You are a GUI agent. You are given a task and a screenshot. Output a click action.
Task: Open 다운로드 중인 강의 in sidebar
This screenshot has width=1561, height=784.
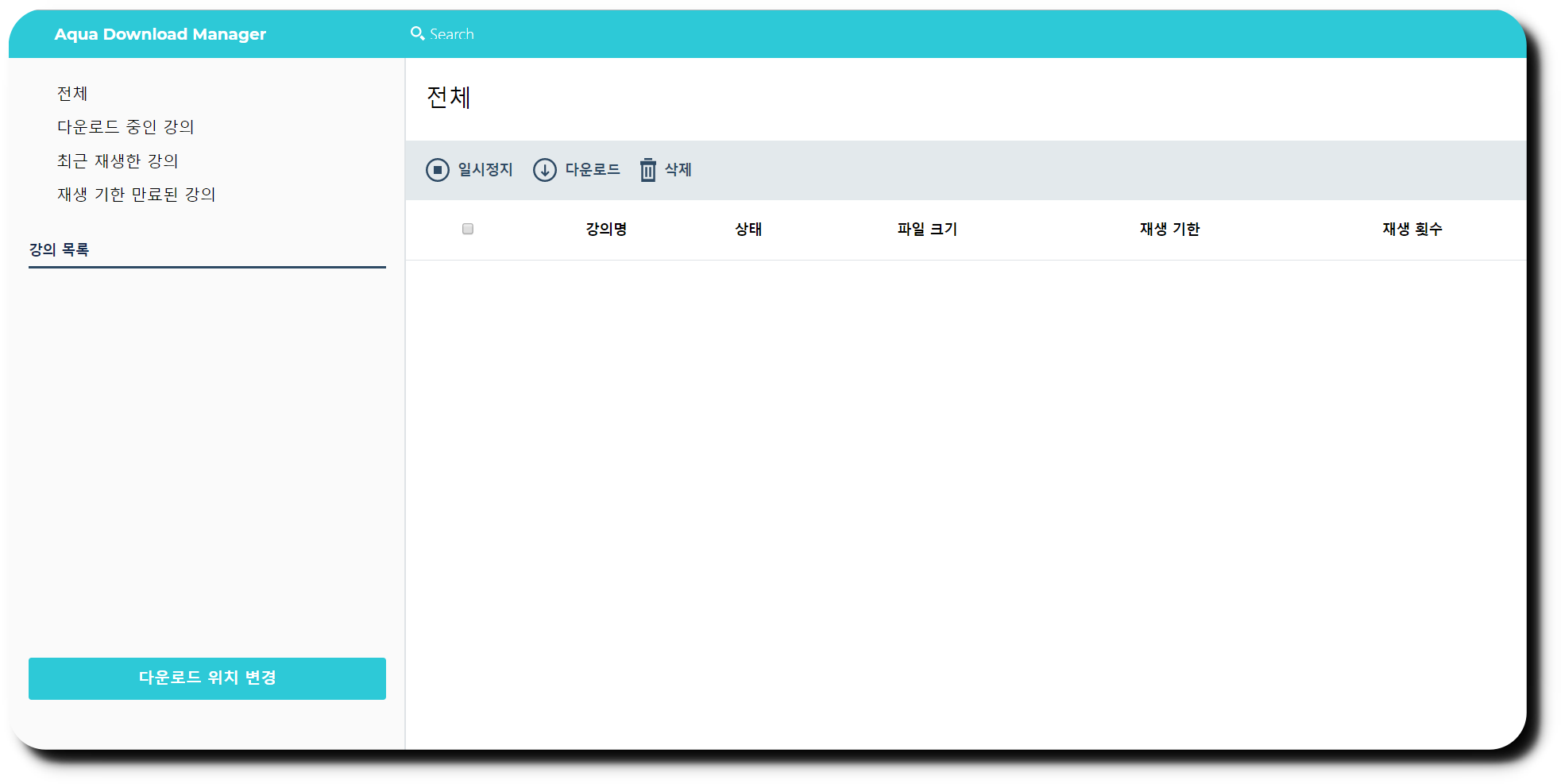[126, 127]
